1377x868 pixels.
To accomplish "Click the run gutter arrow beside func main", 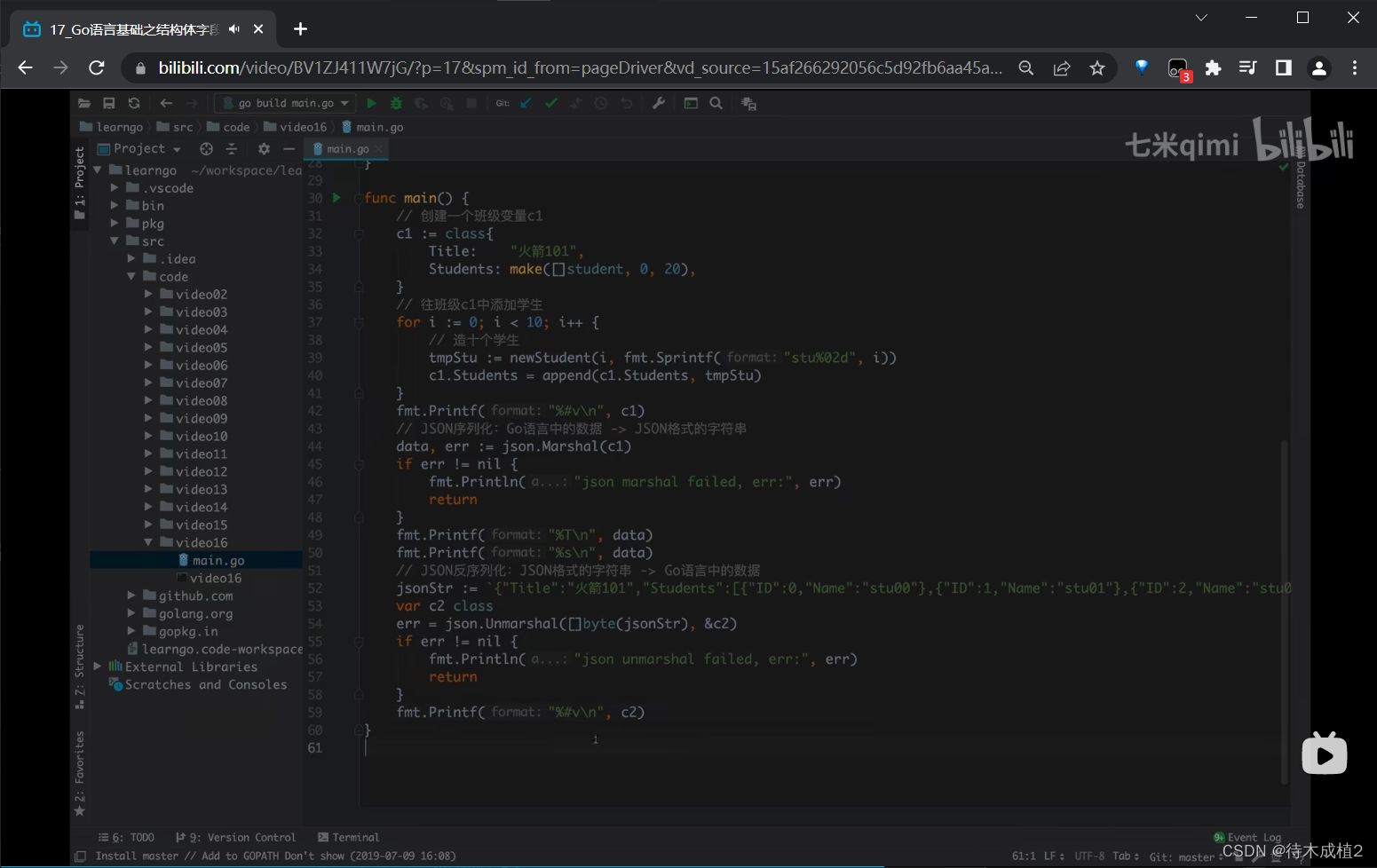I will [336, 198].
